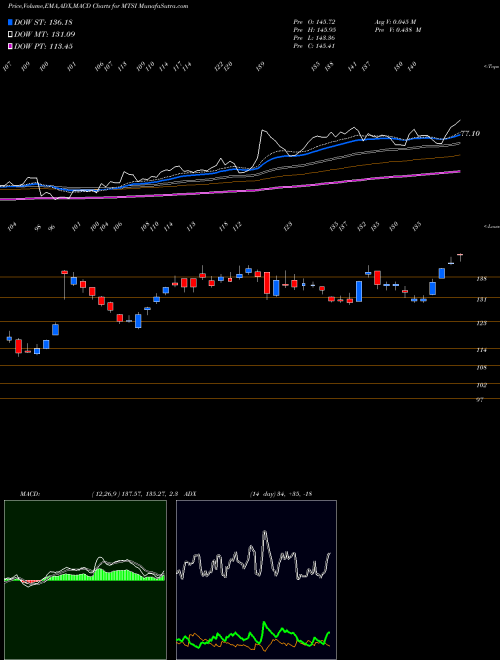
Task: Click the 131 price level label
Action: 482,300
